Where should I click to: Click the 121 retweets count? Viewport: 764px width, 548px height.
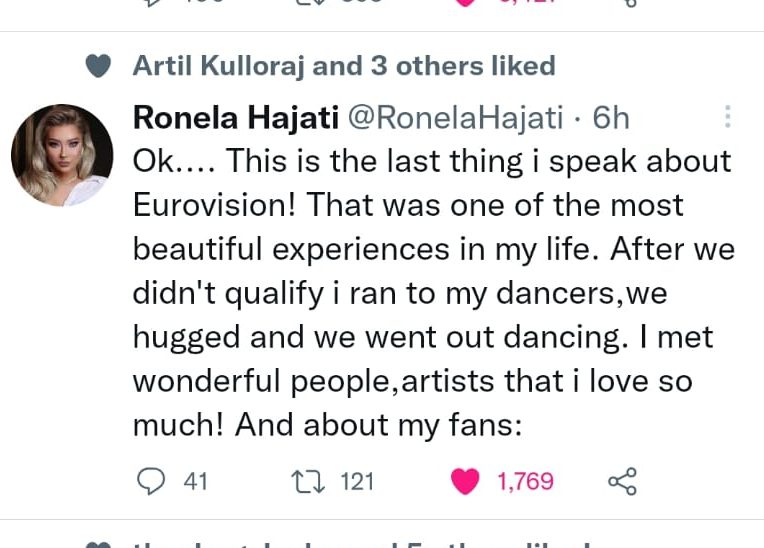[357, 482]
